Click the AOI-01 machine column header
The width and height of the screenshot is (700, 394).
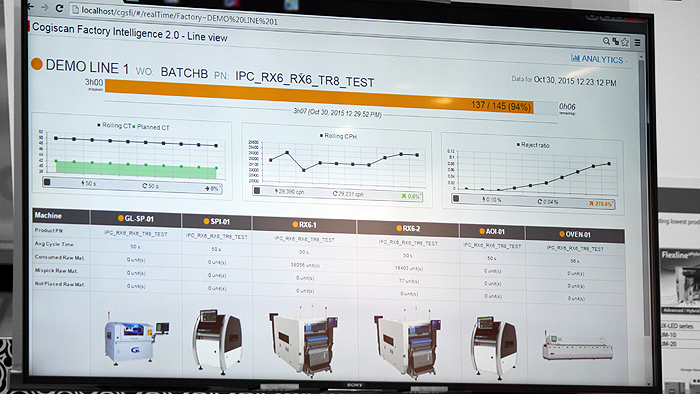[x=492, y=232]
